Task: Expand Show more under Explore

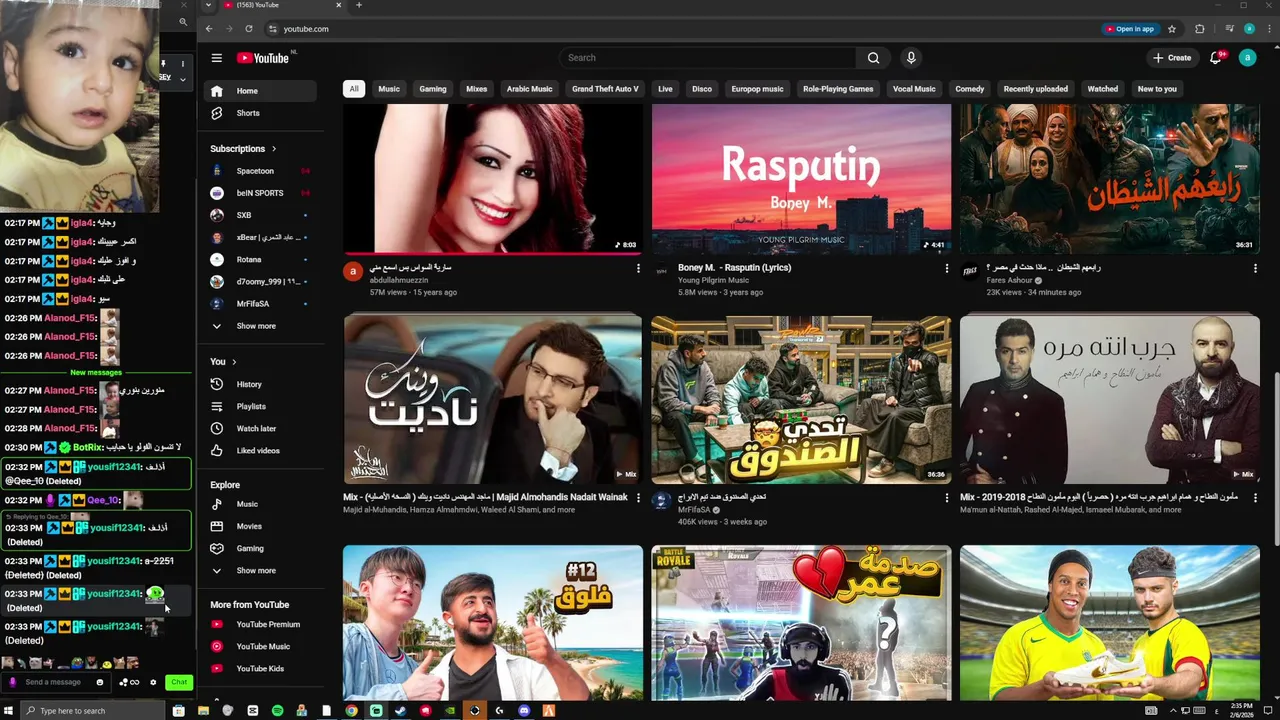Action: click(260, 570)
